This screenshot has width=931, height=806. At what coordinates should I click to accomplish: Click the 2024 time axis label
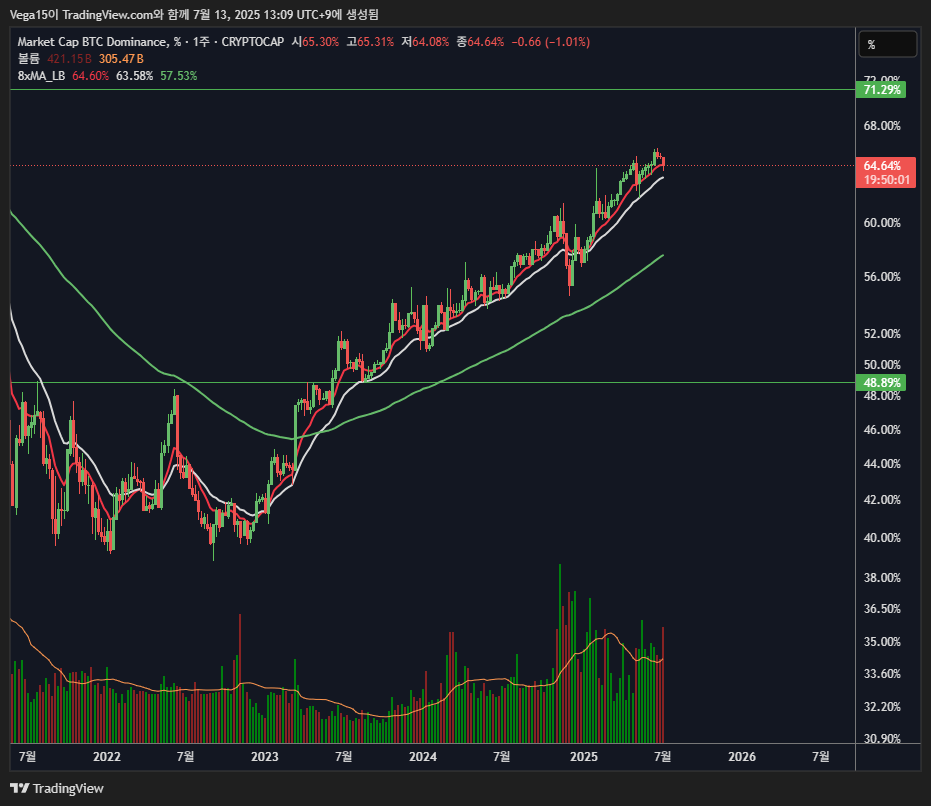[423, 757]
